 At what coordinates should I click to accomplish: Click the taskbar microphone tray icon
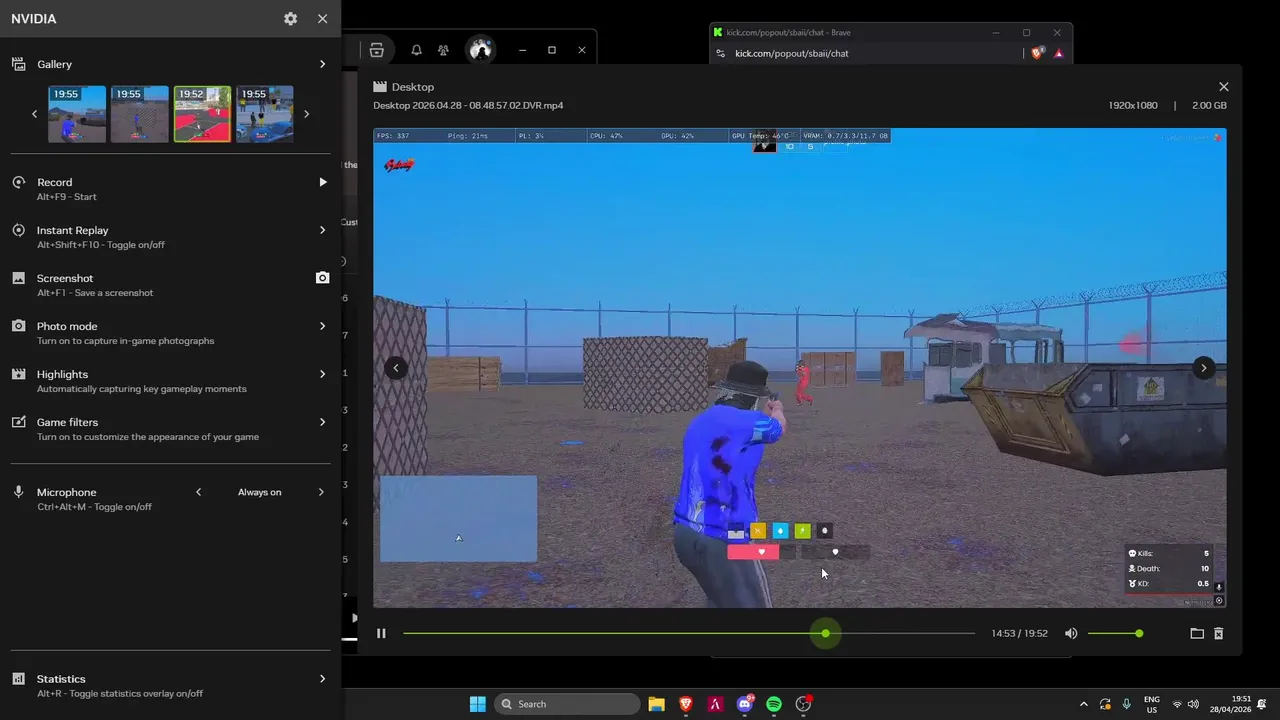pos(1127,704)
